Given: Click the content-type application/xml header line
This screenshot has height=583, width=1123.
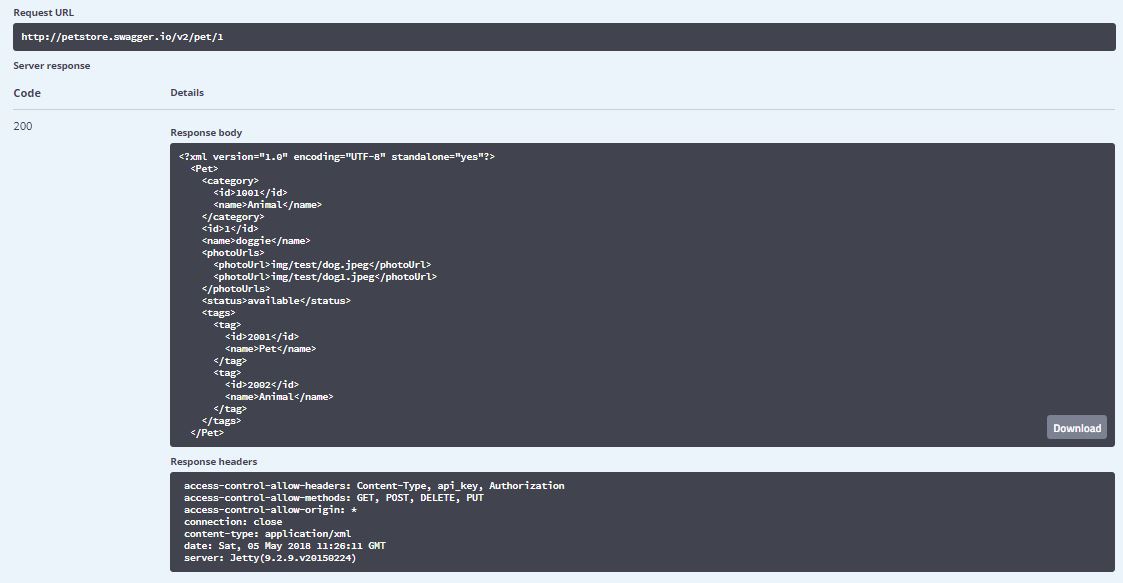Looking at the screenshot, I should tap(267, 534).
